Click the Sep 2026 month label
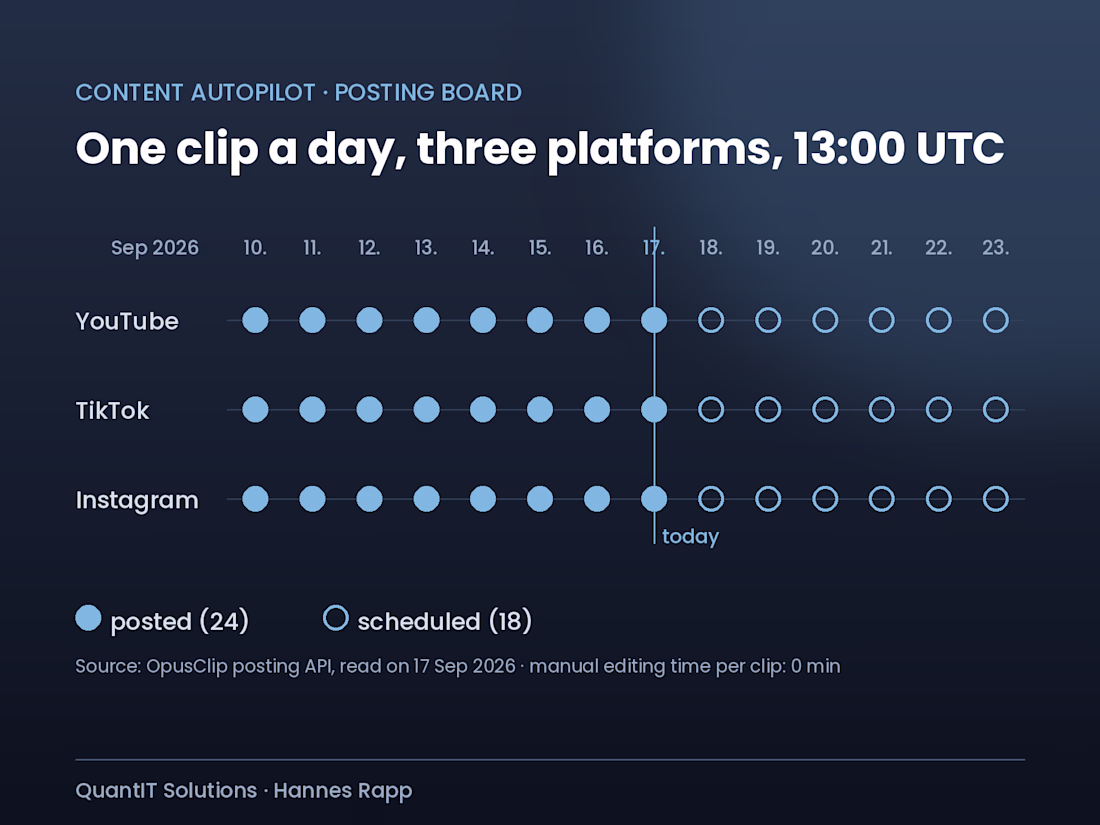The height and width of the screenshot is (825, 1100). [155, 248]
